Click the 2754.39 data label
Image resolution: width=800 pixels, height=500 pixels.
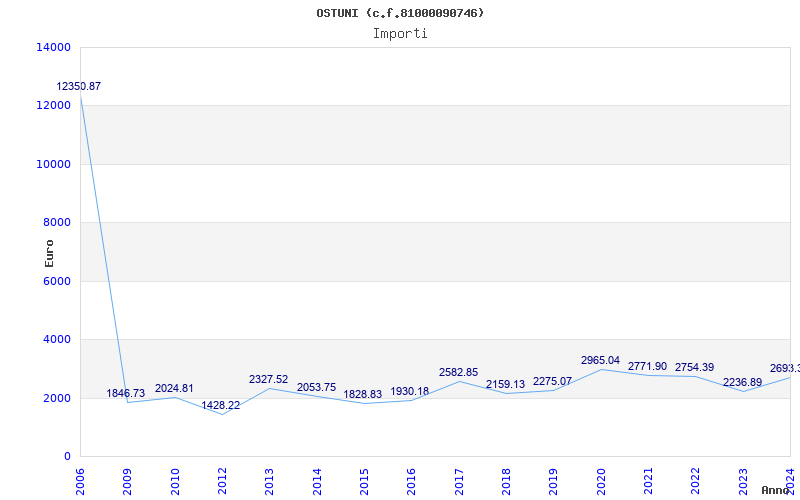click(694, 367)
